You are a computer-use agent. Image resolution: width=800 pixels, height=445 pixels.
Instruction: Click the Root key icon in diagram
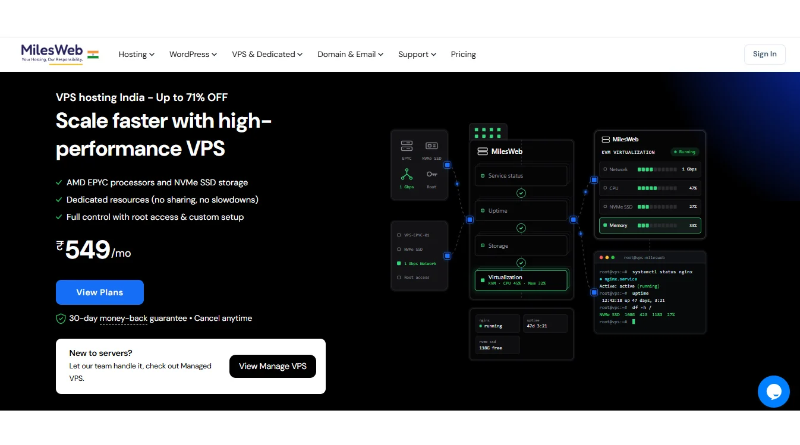[x=432, y=174]
